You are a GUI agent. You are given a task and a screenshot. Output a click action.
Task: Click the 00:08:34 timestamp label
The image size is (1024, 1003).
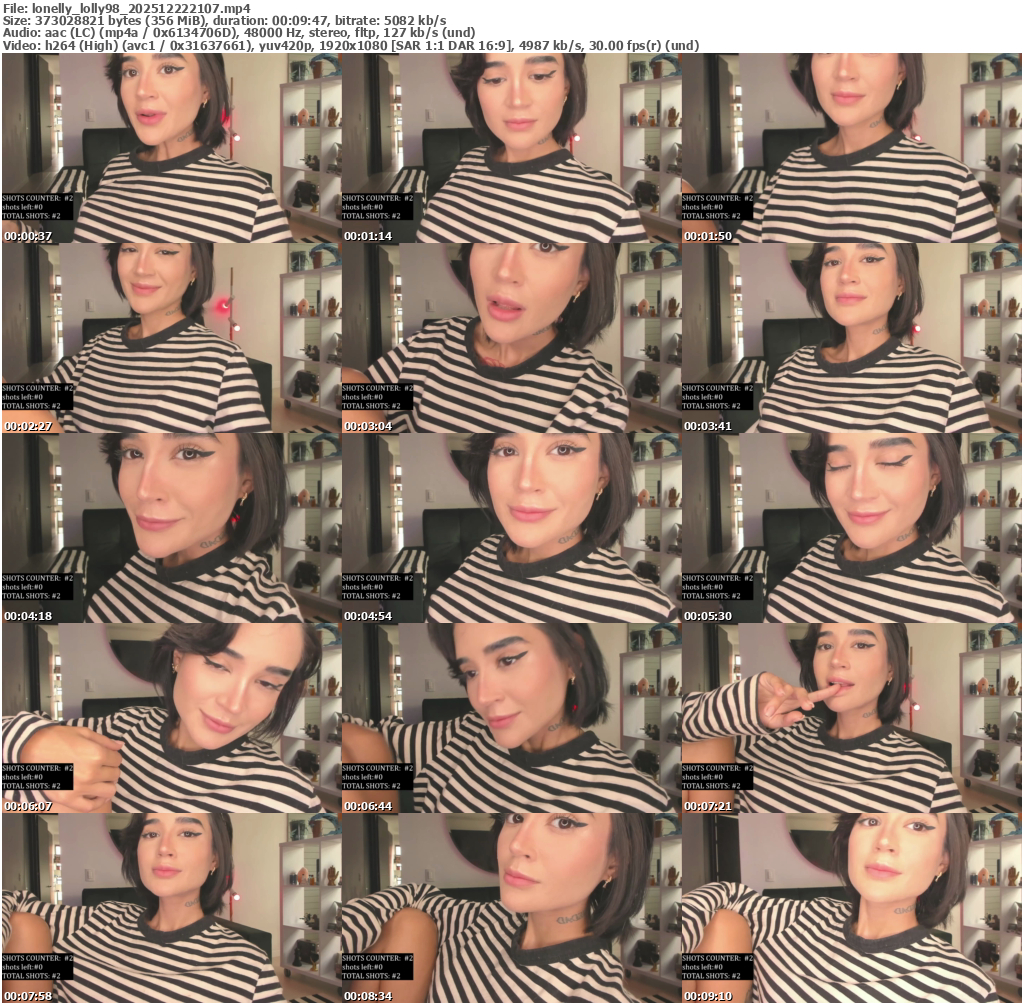(x=368, y=996)
